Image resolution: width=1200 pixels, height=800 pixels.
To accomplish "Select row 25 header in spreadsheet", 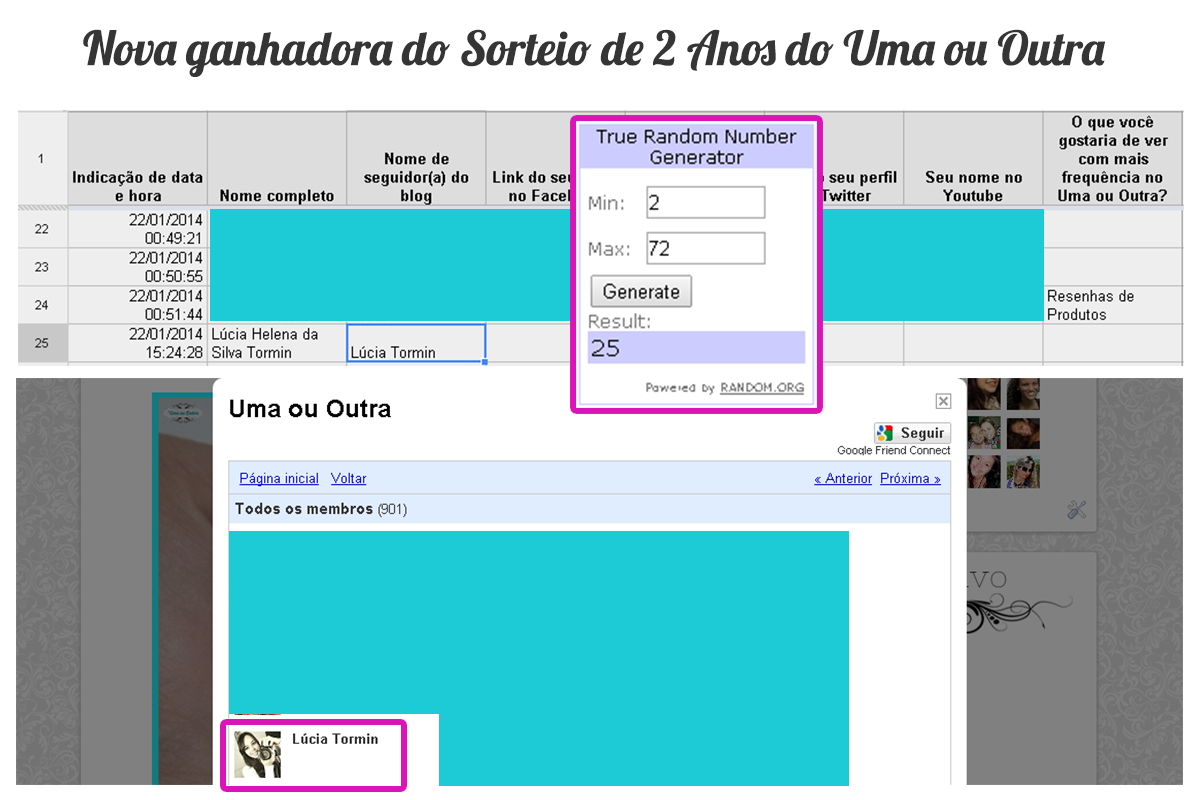I will 42,343.
